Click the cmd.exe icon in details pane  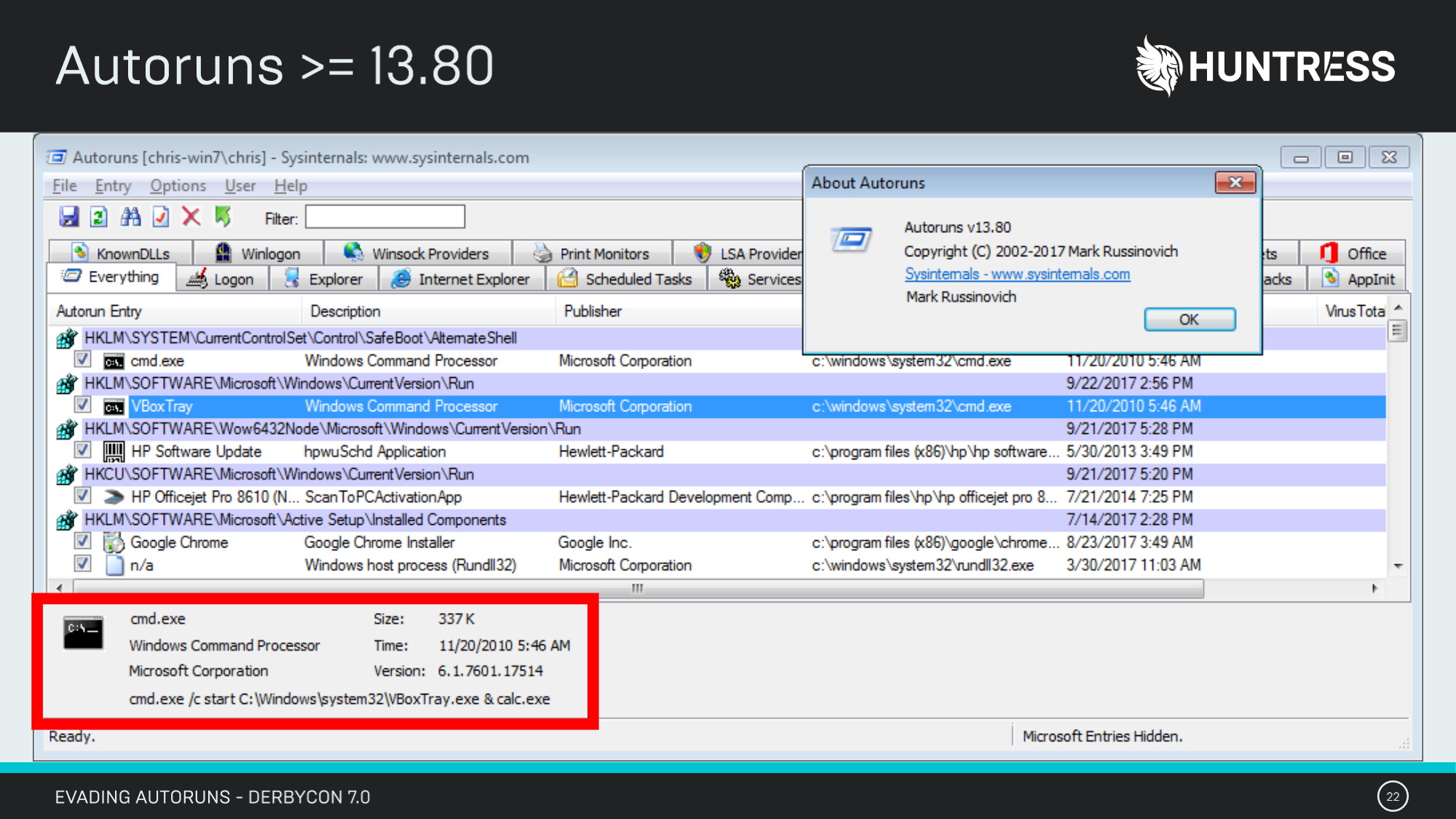(x=84, y=633)
